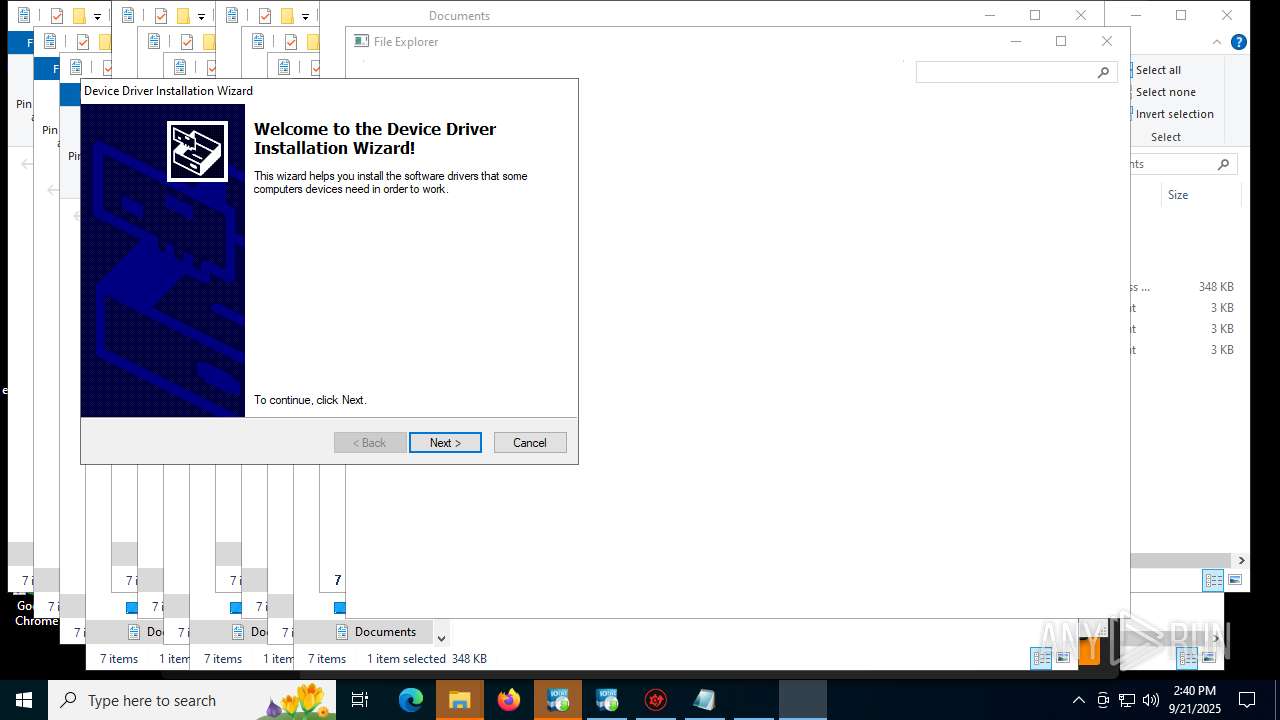Click the red gear app on taskbar
The width and height of the screenshot is (1280, 720).
tap(656, 700)
